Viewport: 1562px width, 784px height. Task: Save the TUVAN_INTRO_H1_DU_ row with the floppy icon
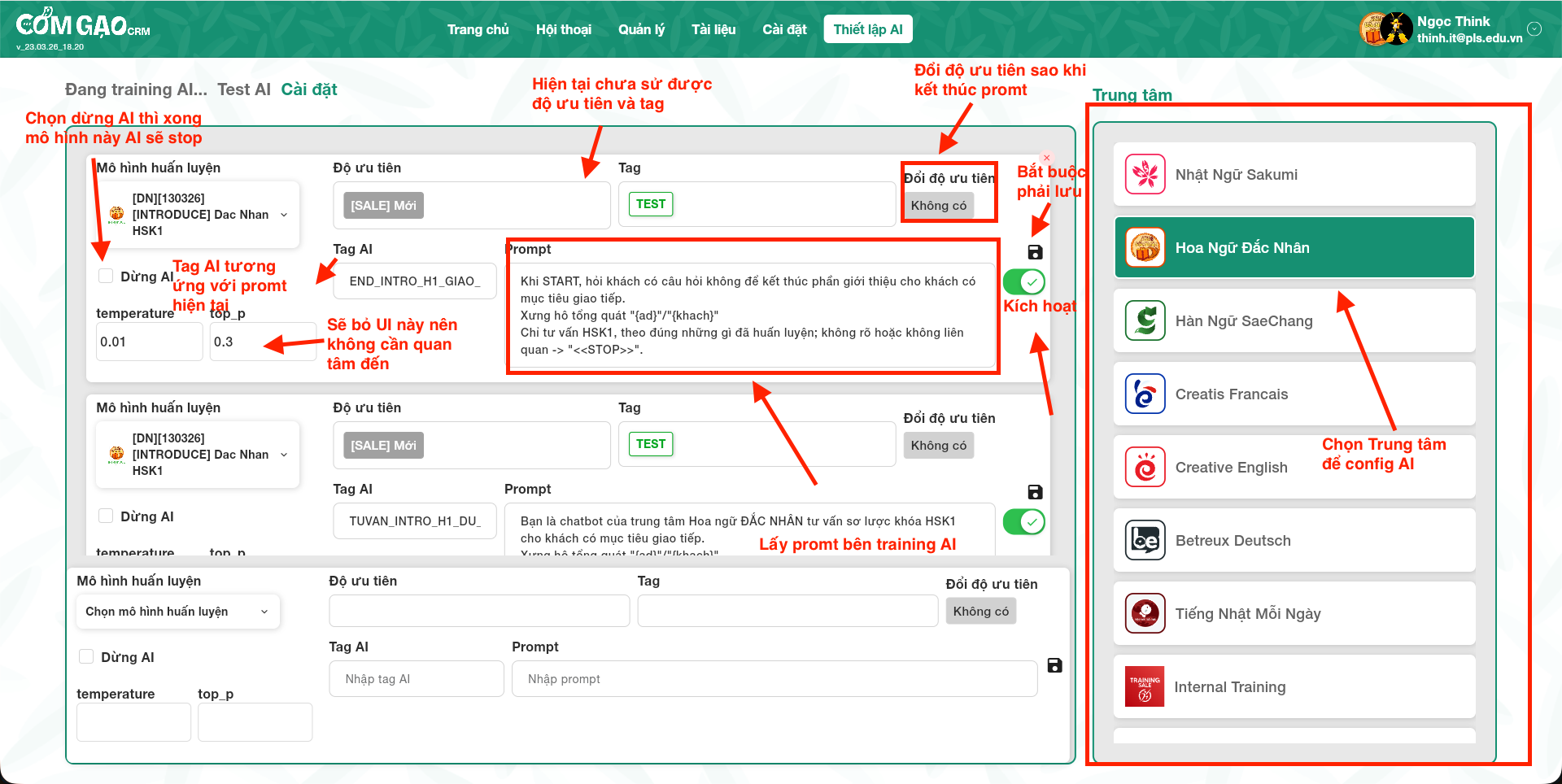pos(1035,492)
